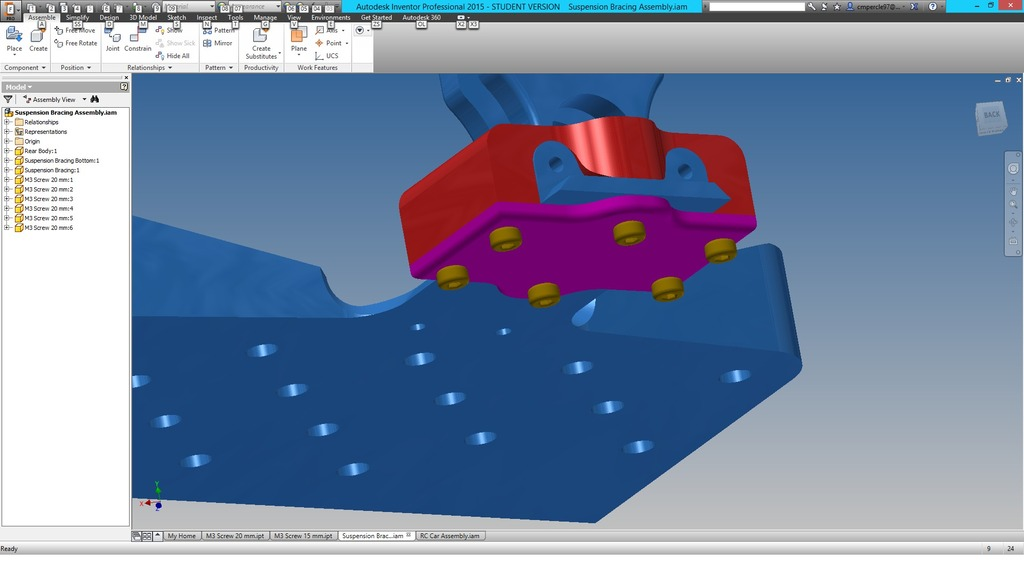Click the Place component tool
The image size is (1024, 576).
pyautogui.click(x=14, y=40)
